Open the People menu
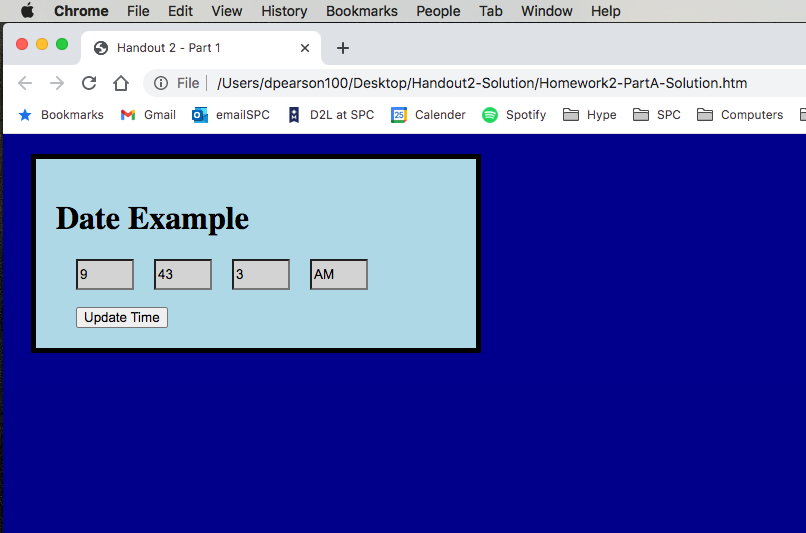This screenshot has width=806, height=533. tap(438, 11)
